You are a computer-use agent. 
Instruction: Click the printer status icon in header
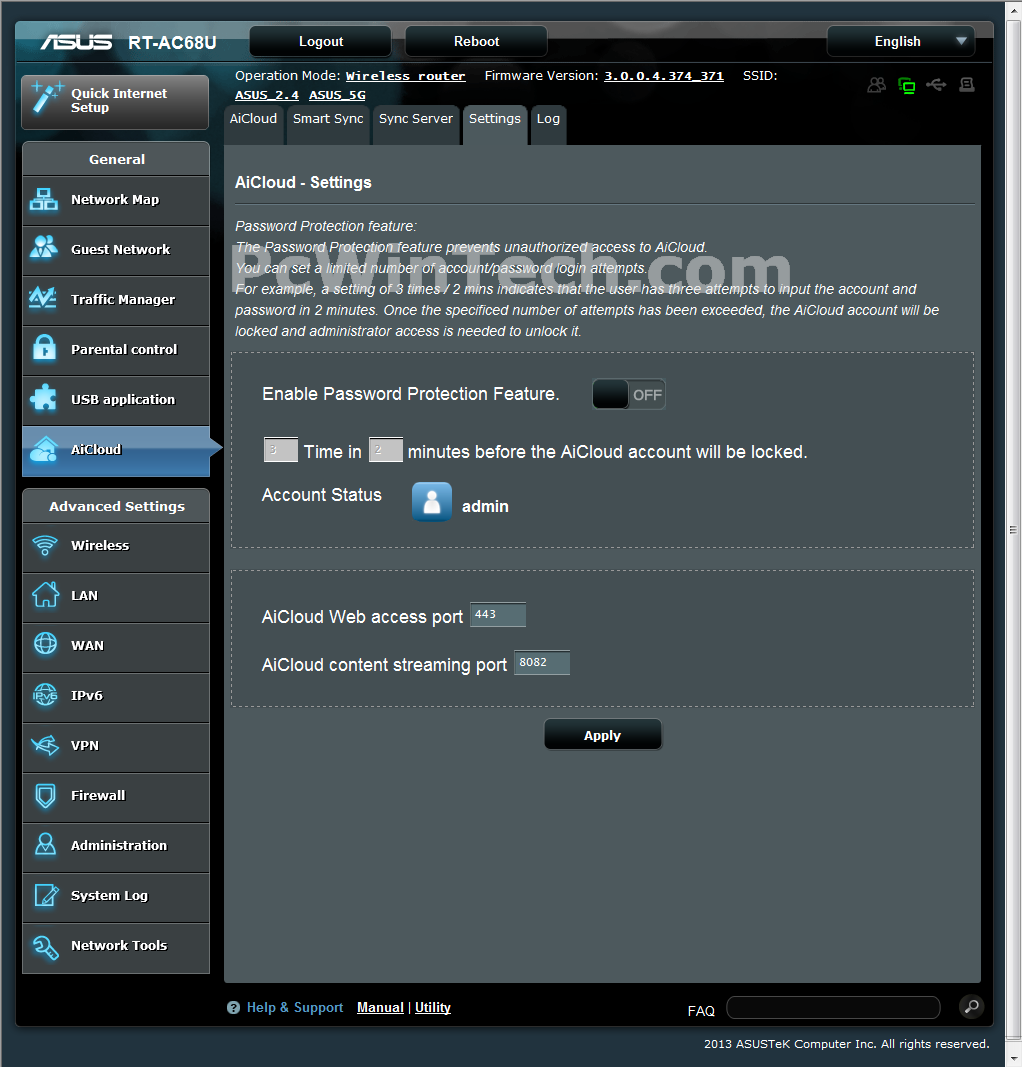click(966, 84)
